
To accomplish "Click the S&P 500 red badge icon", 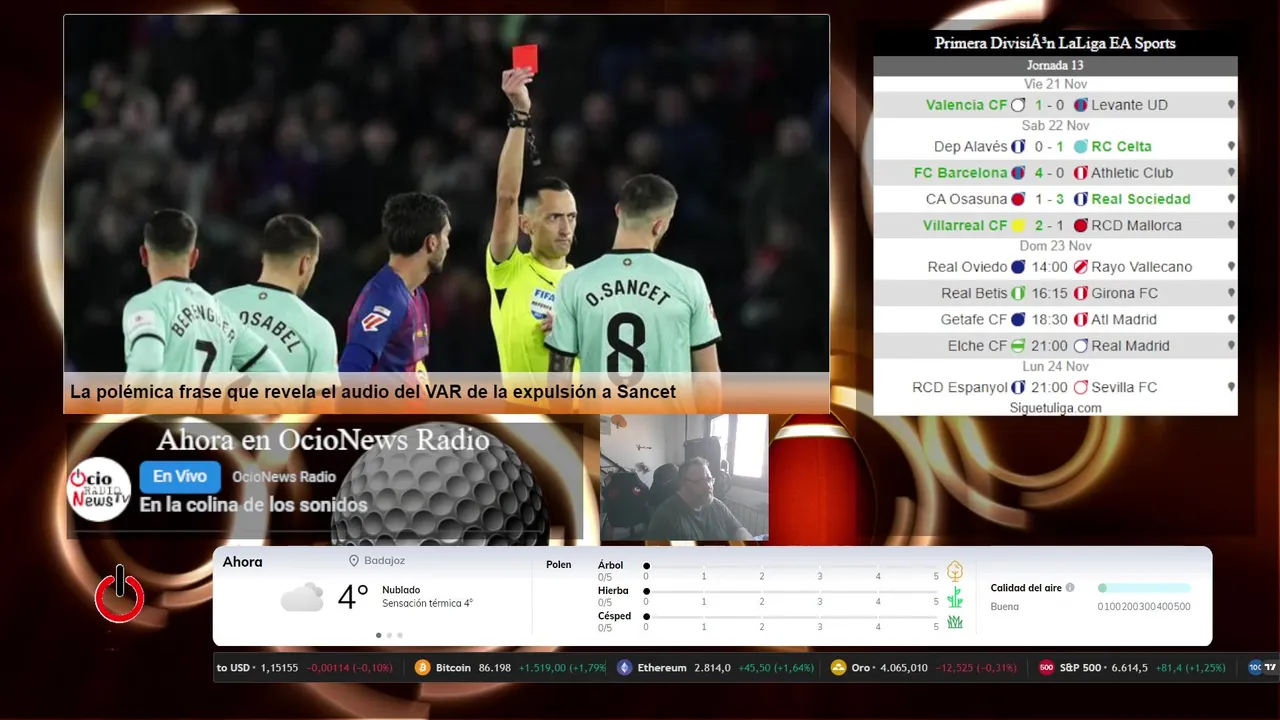I will click(x=1046, y=667).
